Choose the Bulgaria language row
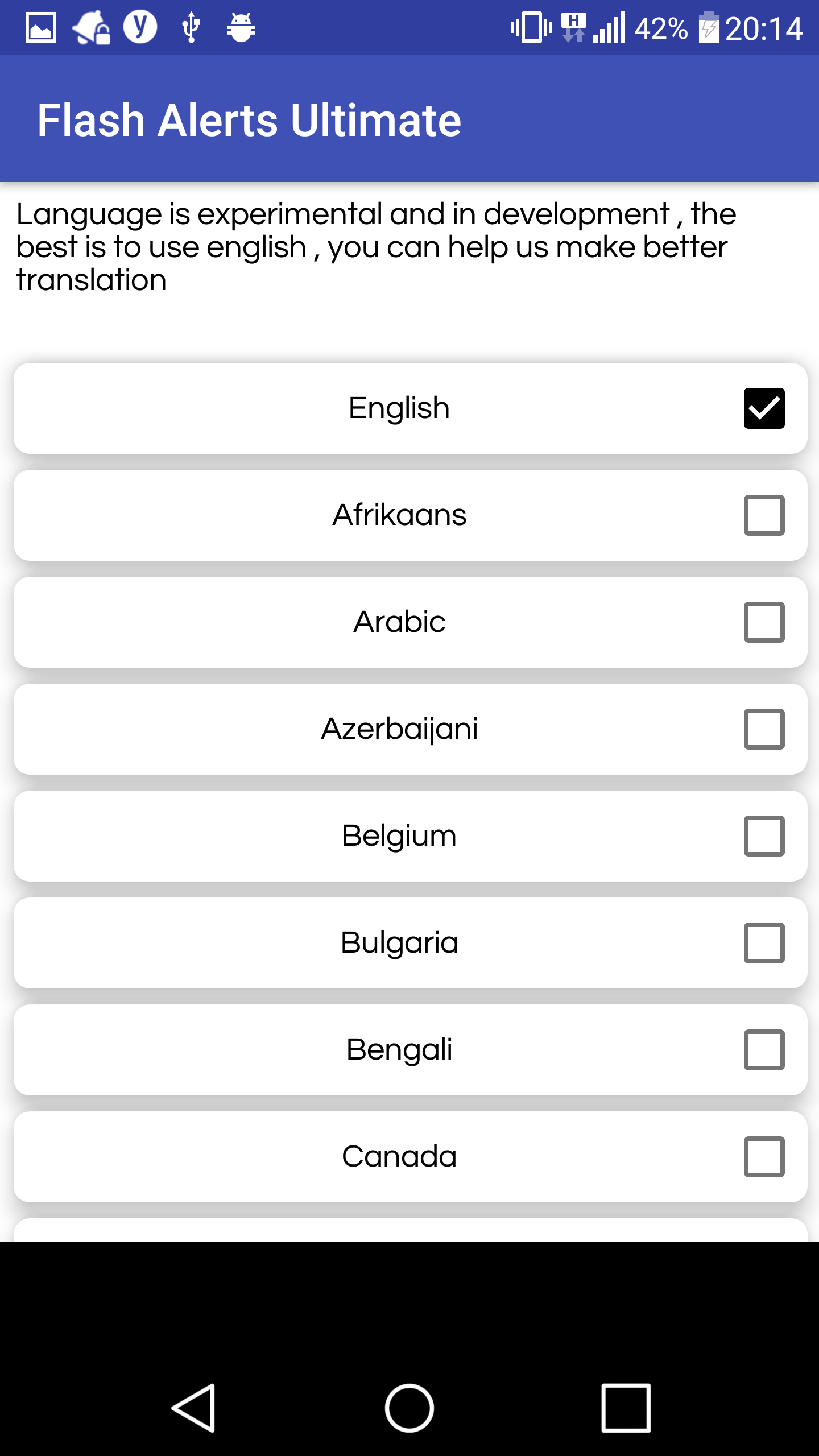The height and width of the screenshot is (1456, 819). [x=399, y=943]
